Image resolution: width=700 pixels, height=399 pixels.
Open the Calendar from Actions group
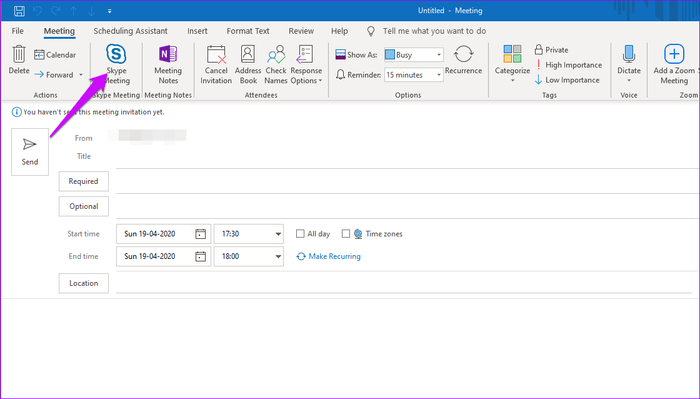55,55
